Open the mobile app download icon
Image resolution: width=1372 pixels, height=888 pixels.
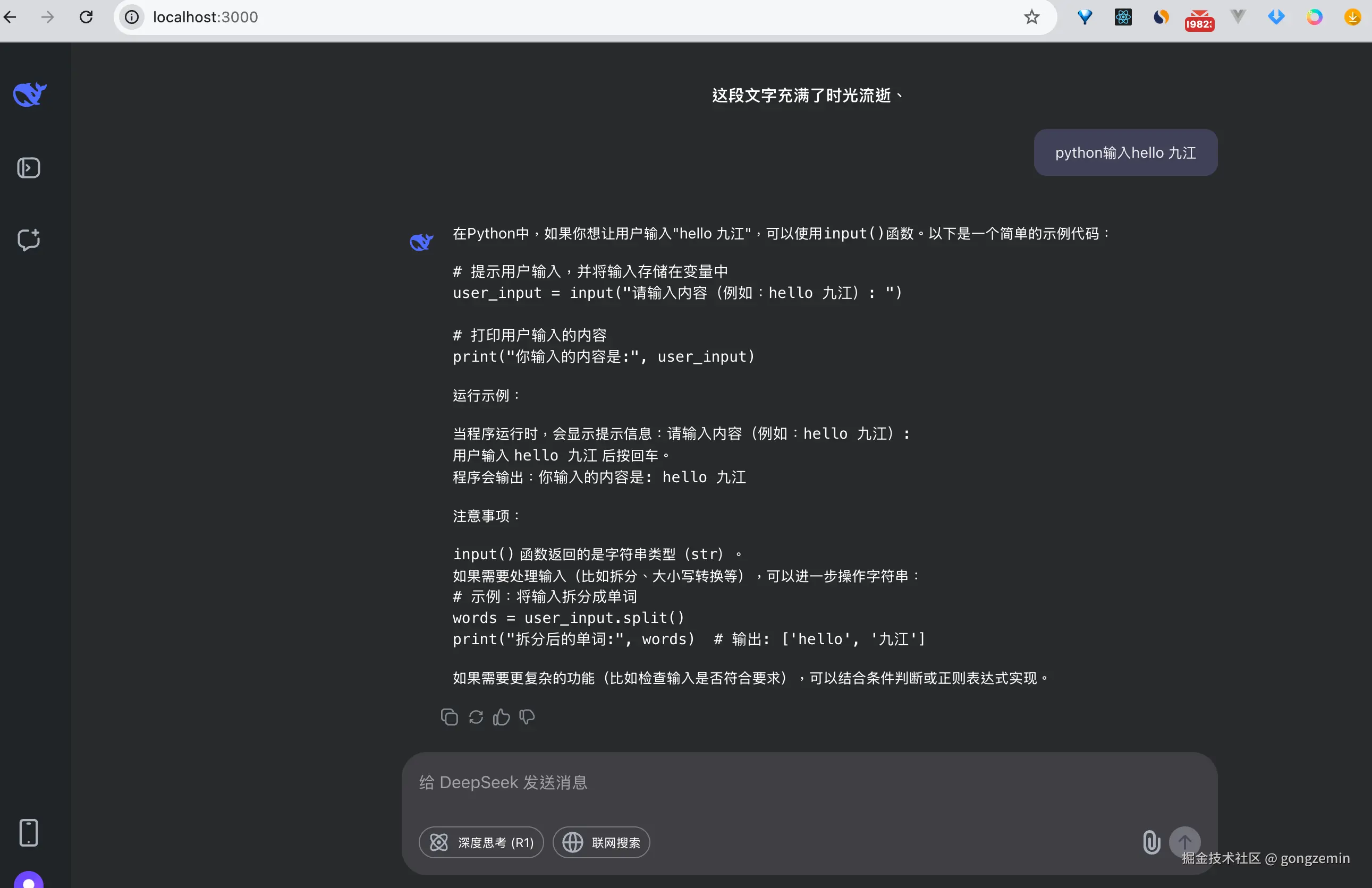pos(28,832)
